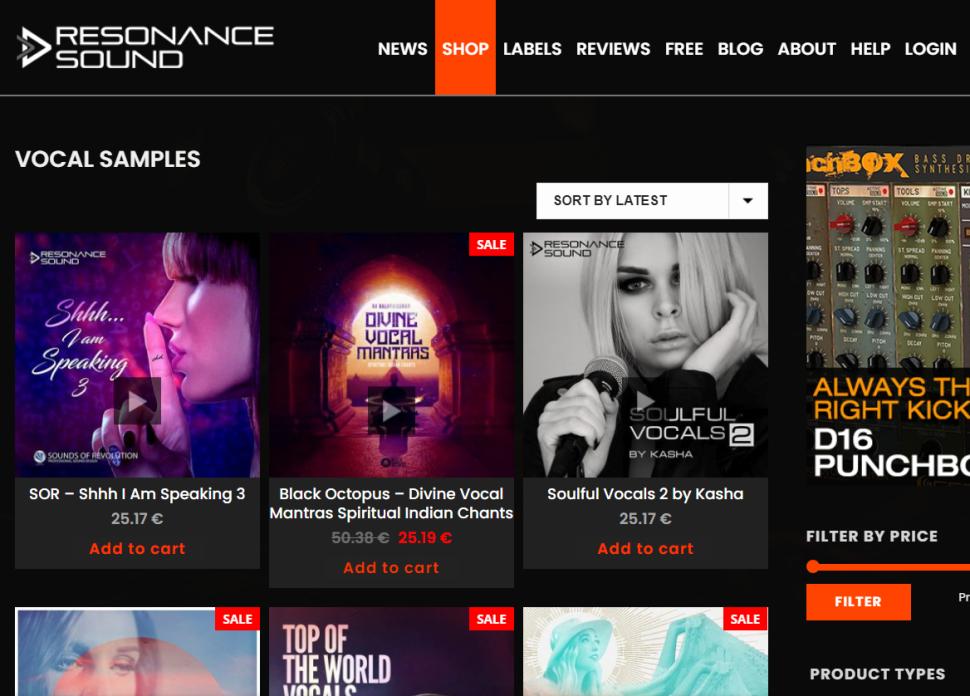Click the bottom-row teal hat woman product thumbnail
This screenshot has width=970, height=696.
(x=646, y=651)
